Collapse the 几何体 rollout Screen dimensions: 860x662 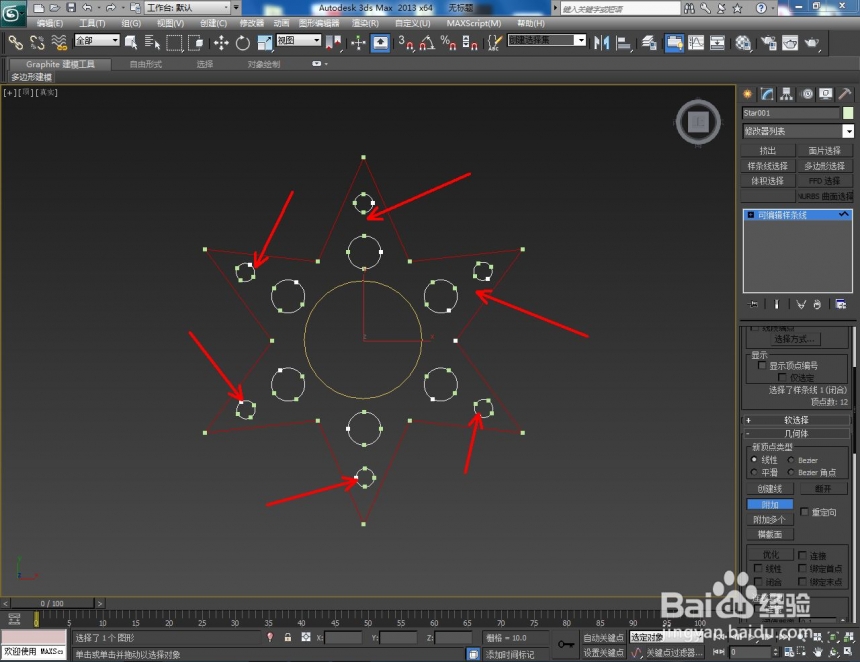(x=796, y=433)
